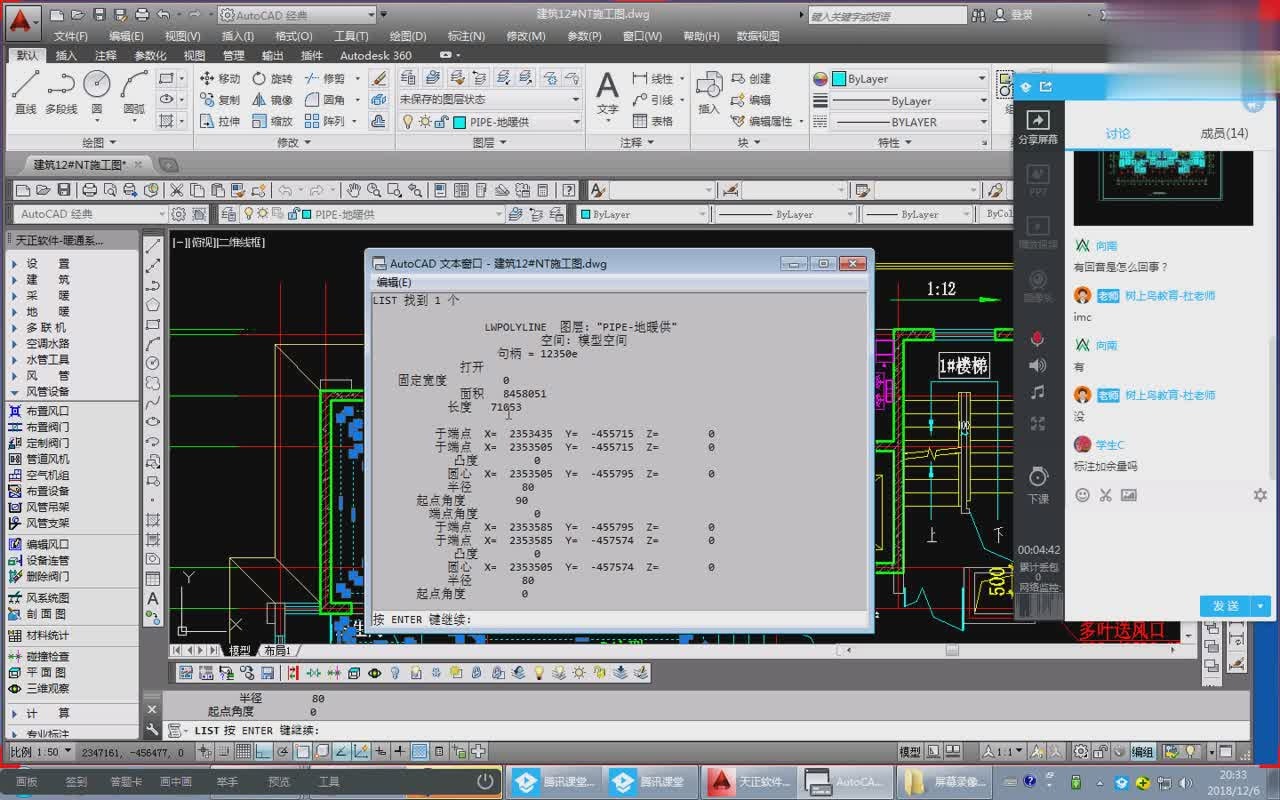Click the 创建 create block button
1280x800 pixels.
click(x=751, y=78)
